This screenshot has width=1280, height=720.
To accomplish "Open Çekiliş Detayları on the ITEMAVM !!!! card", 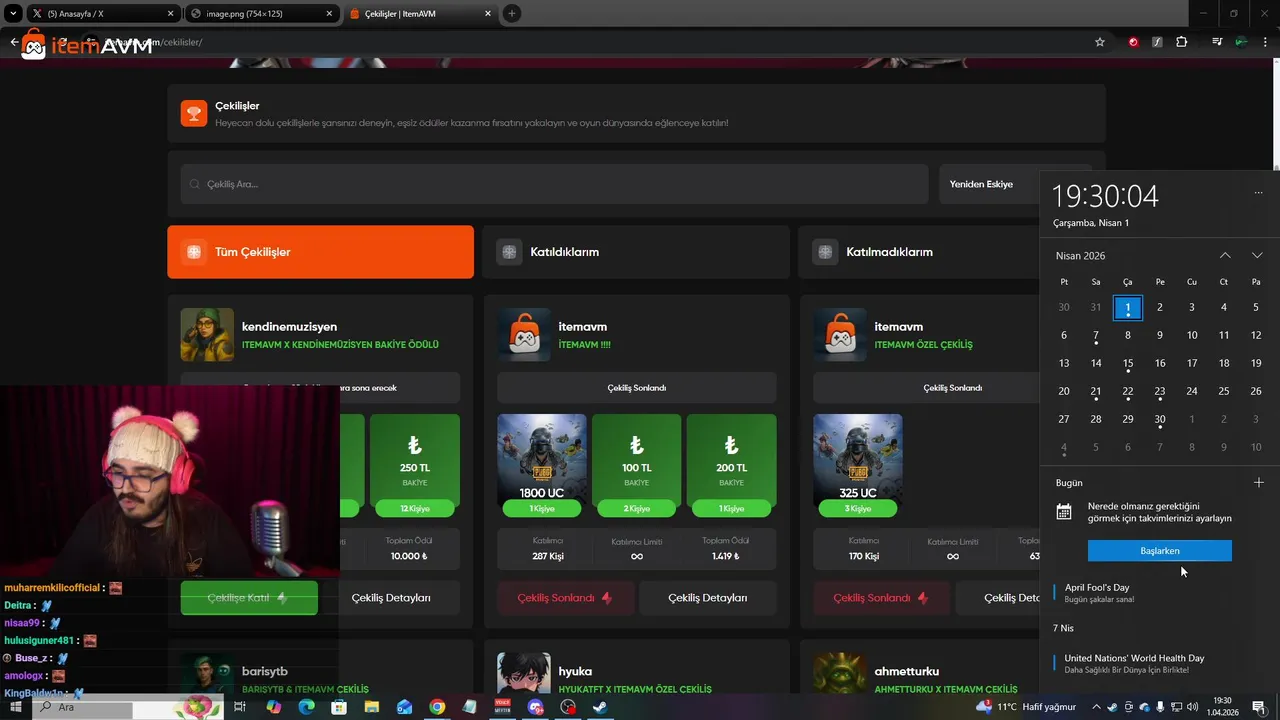I will coord(707,597).
